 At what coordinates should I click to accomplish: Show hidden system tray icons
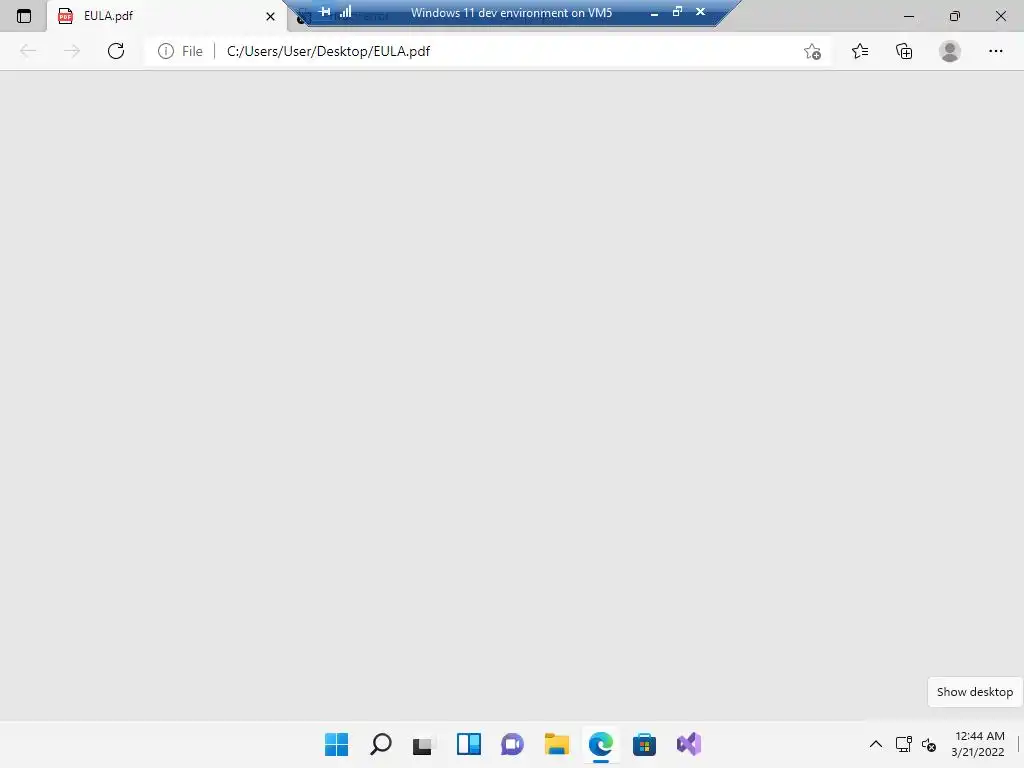pos(876,744)
